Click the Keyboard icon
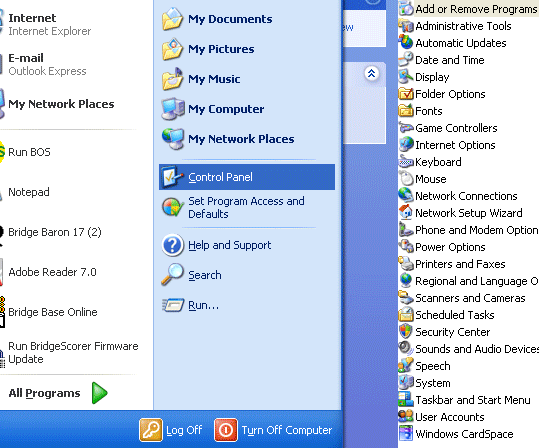Viewport: 539px width, 448px height. pos(406,162)
